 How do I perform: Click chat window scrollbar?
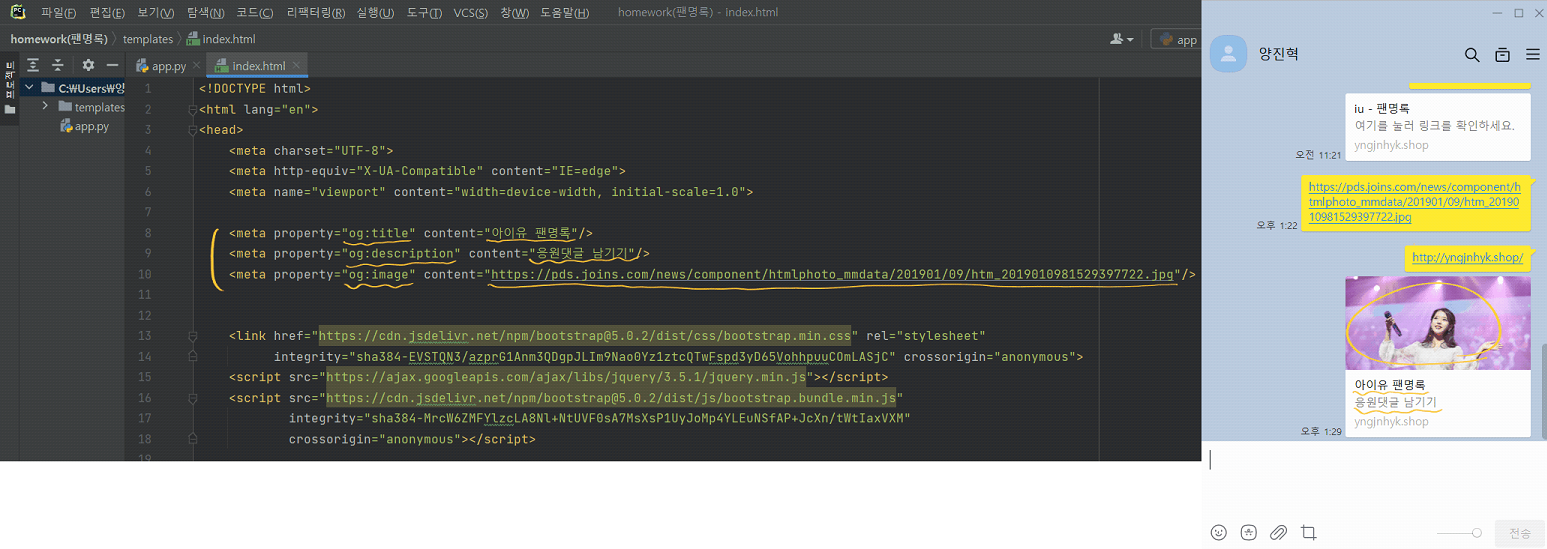pyautogui.click(x=1542, y=390)
